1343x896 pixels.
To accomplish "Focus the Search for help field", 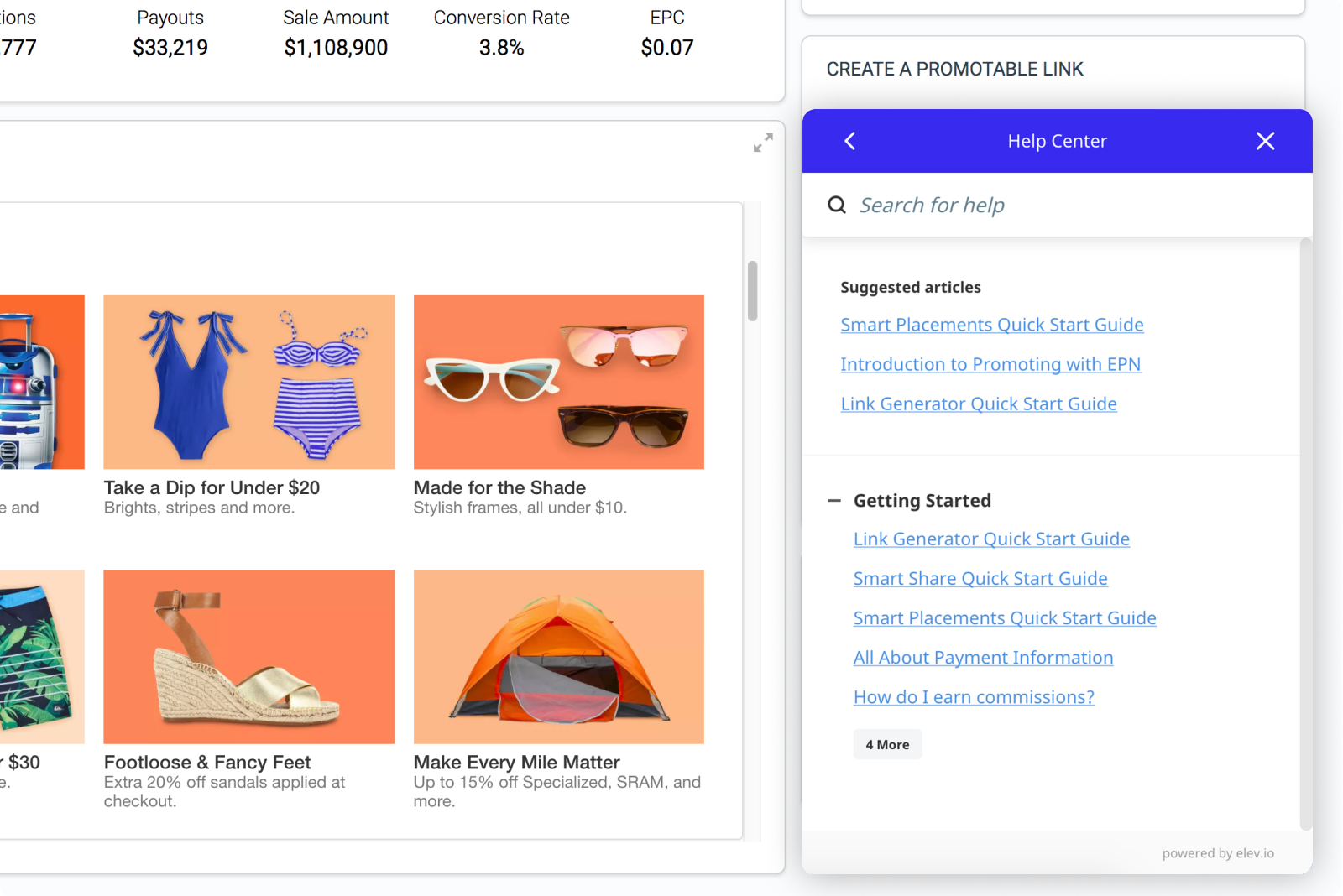I will [1058, 205].
